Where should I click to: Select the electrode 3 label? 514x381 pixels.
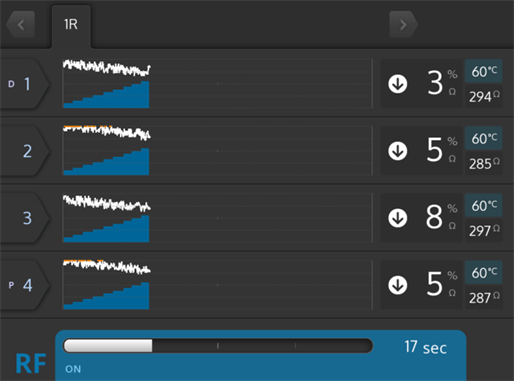(x=25, y=218)
